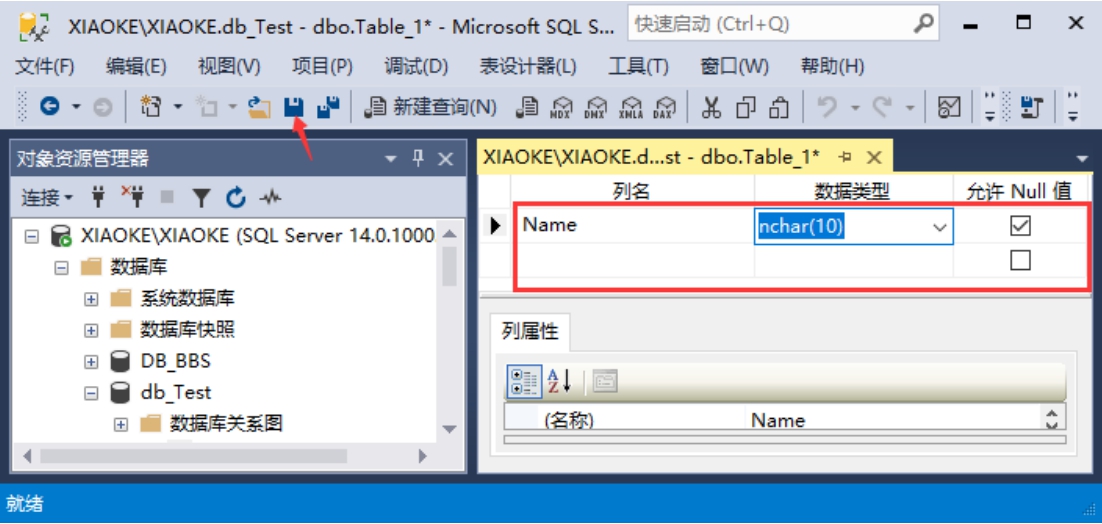Click the Copy icon in toolbar
This screenshot has width=1102, height=524.
click(746, 107)
